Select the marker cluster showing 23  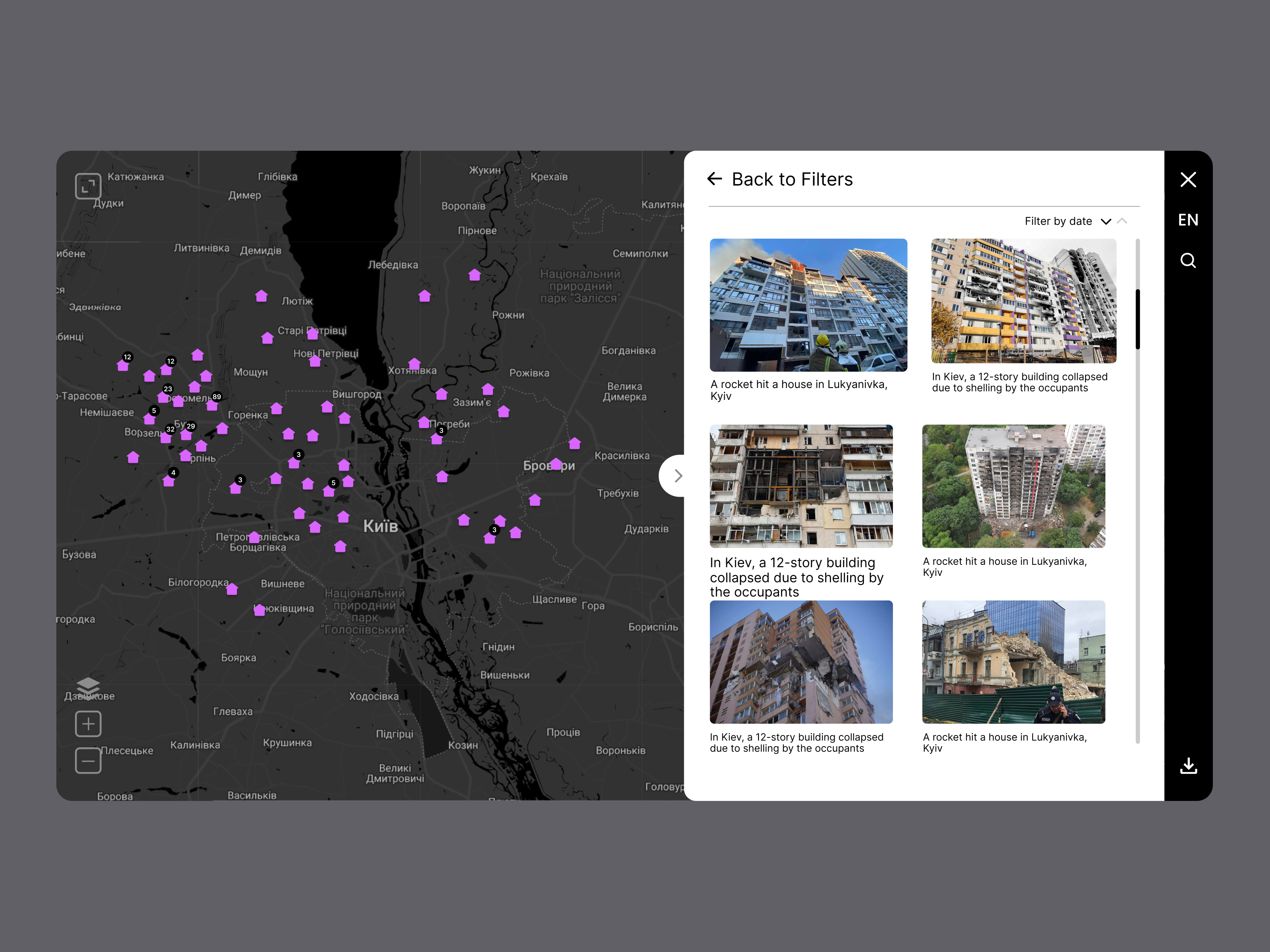click(167, 388)
